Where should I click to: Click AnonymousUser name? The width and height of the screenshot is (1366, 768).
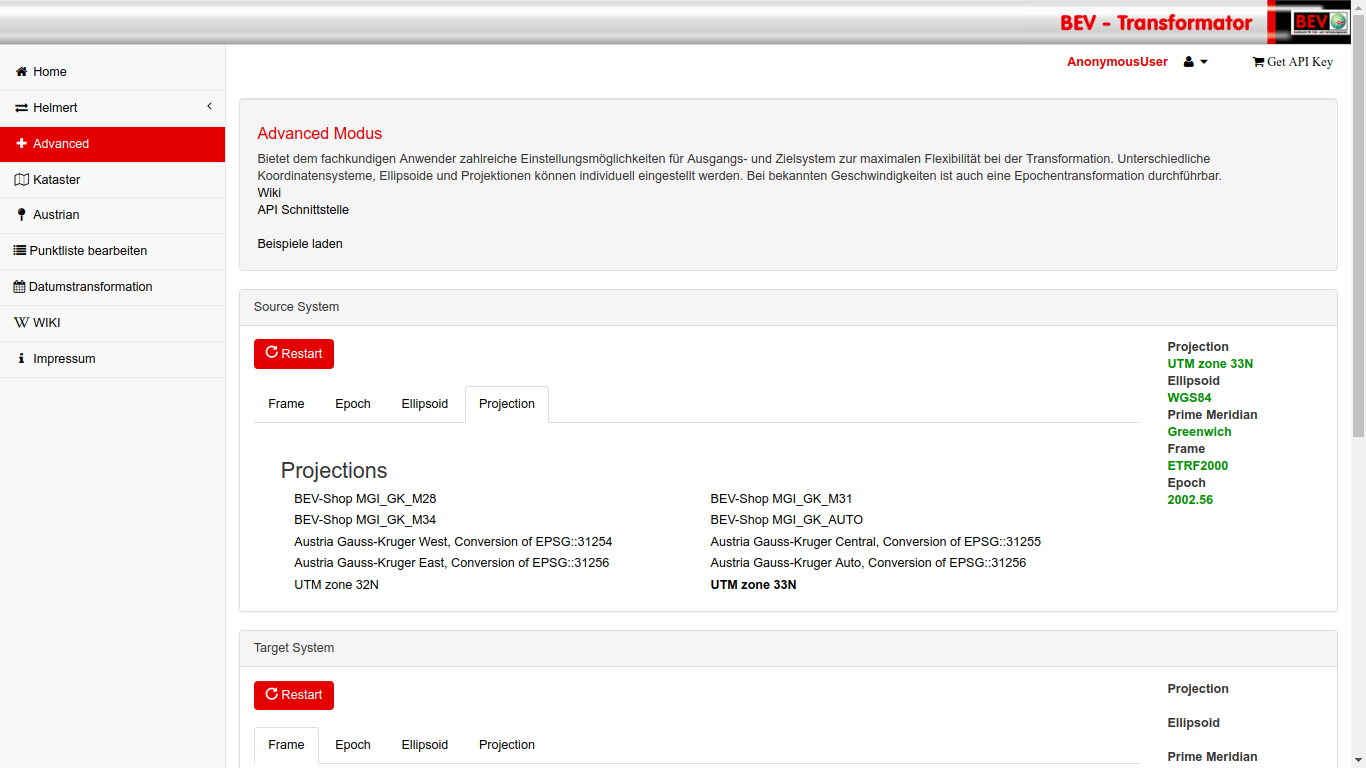point(1117,62)
